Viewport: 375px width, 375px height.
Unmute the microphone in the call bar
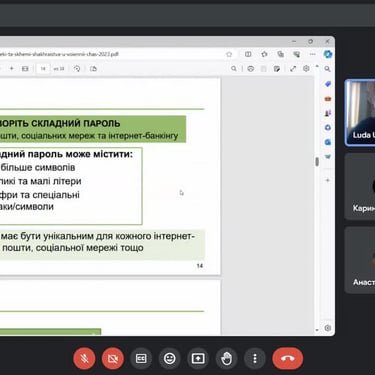click(84, 359)
